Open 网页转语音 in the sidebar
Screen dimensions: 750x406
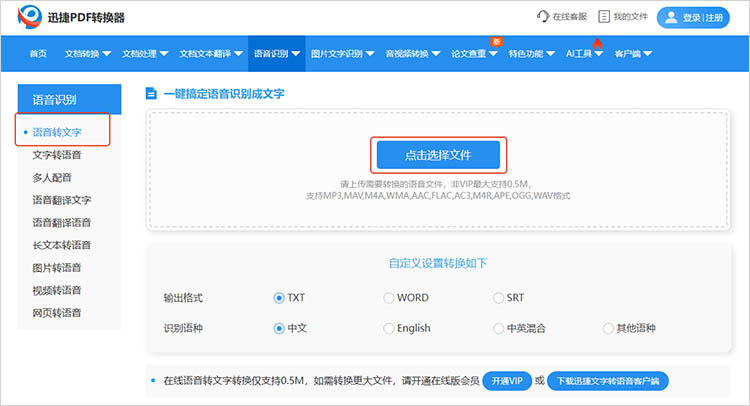[x=57, y=313]
